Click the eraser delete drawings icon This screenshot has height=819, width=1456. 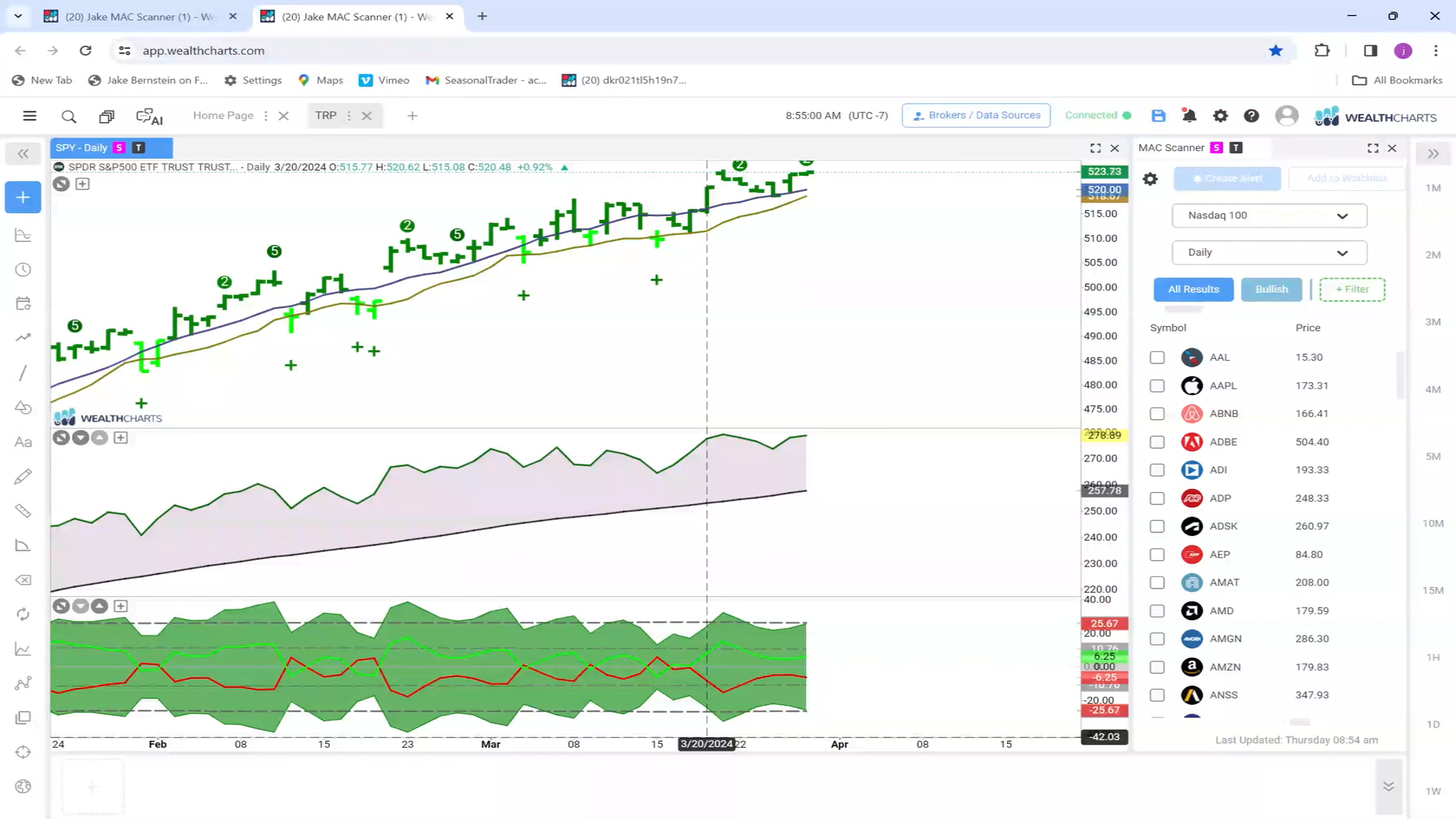pos(23,580)
